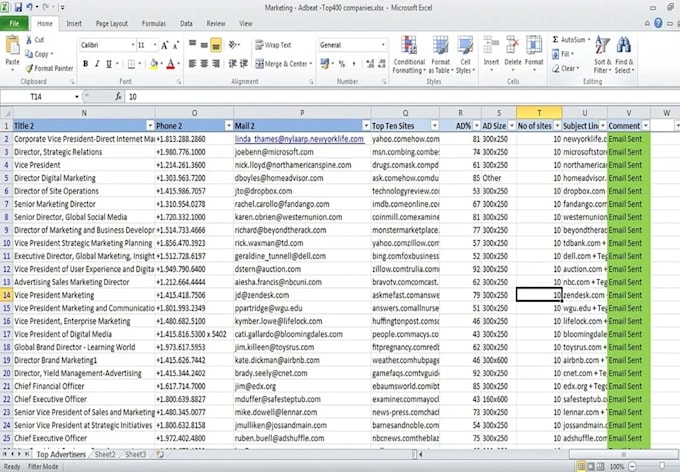Click the Help question mark icon
Screen dimensions: 680x472
[658, 23]
